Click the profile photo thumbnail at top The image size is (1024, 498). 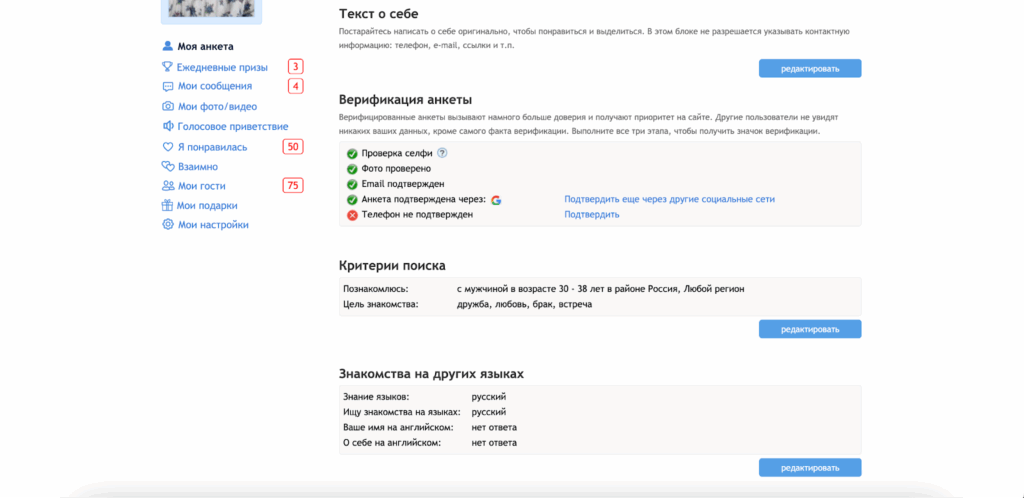(x=211, y=10)
